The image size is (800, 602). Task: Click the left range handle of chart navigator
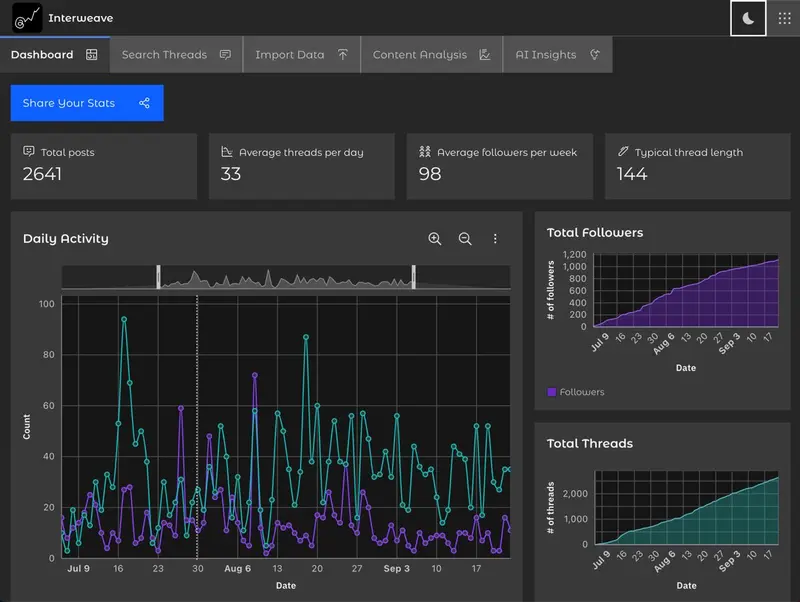158,277
